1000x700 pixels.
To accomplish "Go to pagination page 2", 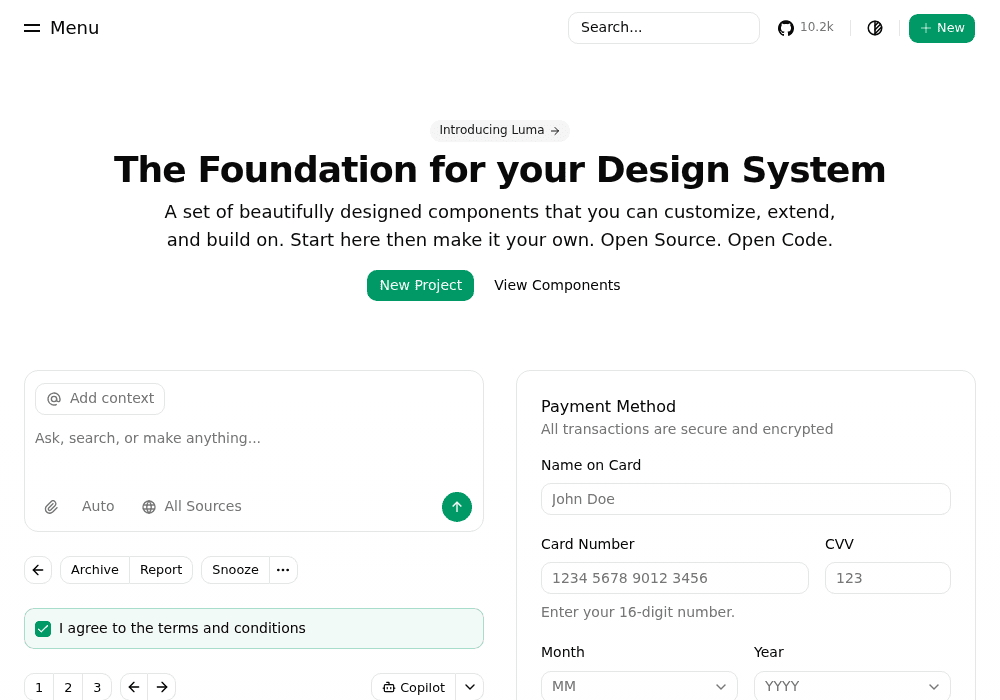I will 68,687.
